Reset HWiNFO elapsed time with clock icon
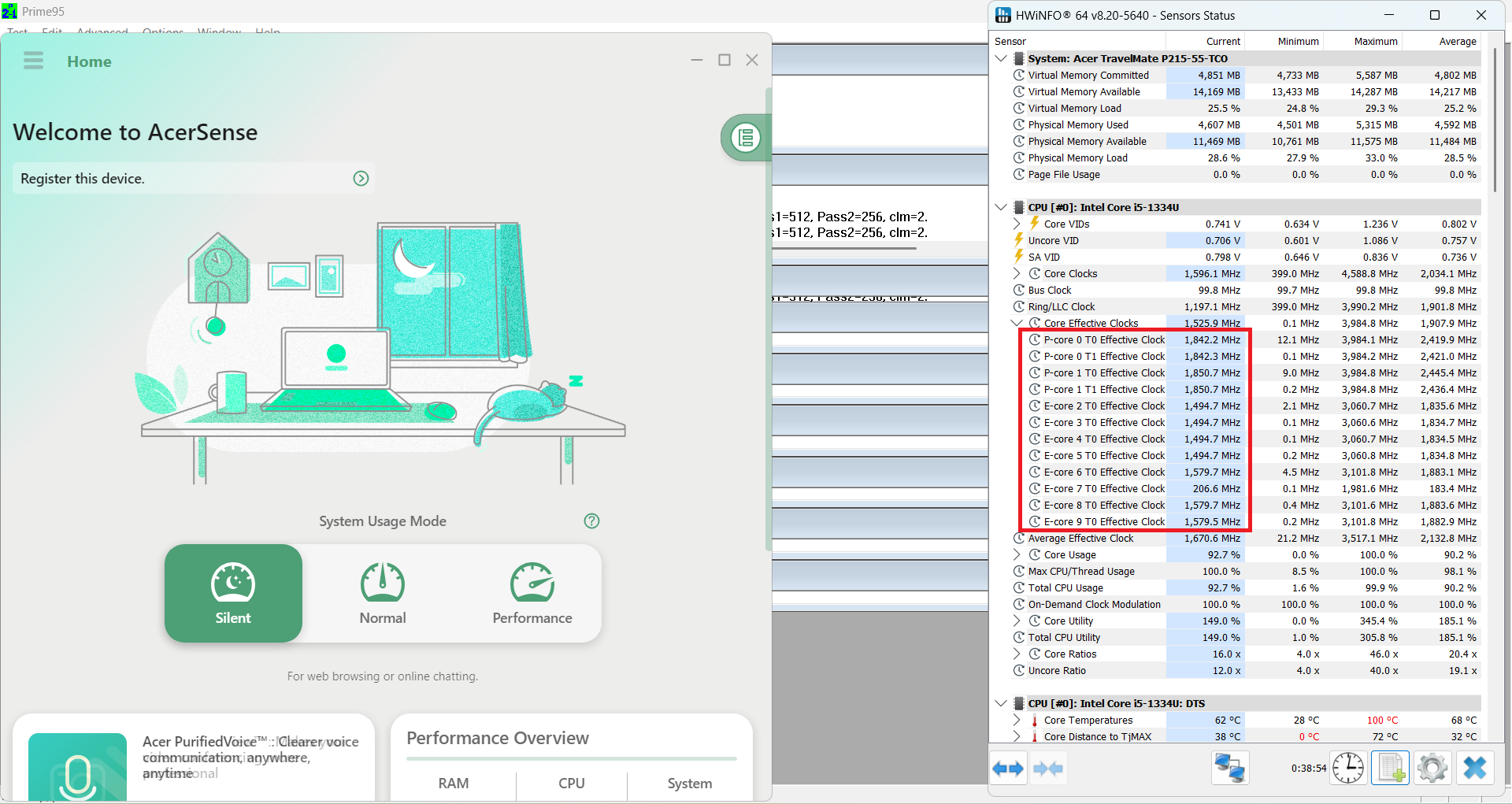 (x=1347, y=768)
